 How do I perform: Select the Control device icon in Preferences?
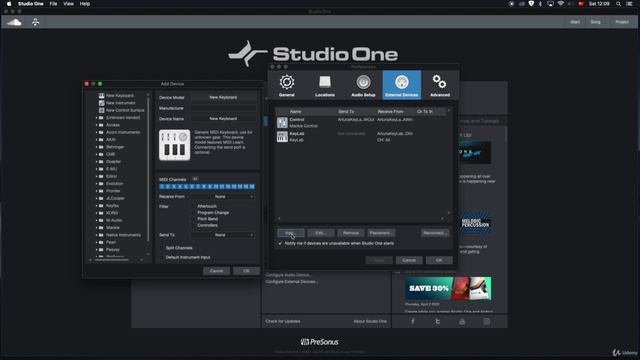click(282, 122)
